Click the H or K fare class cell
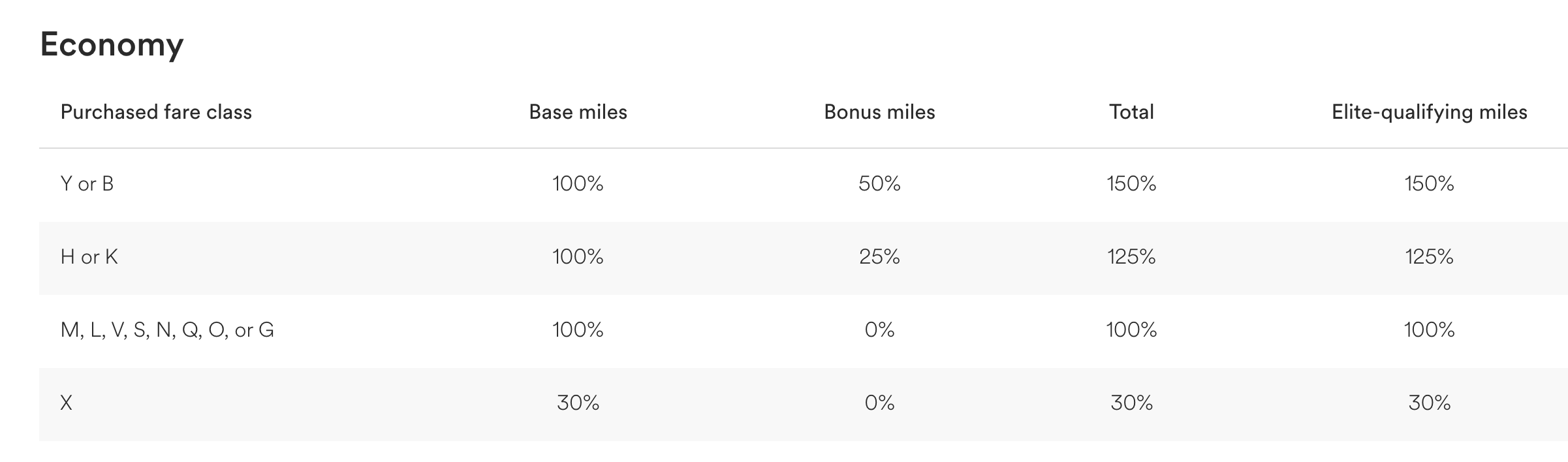This screenshot has height=462, width=1568. (x=89, y=257)
